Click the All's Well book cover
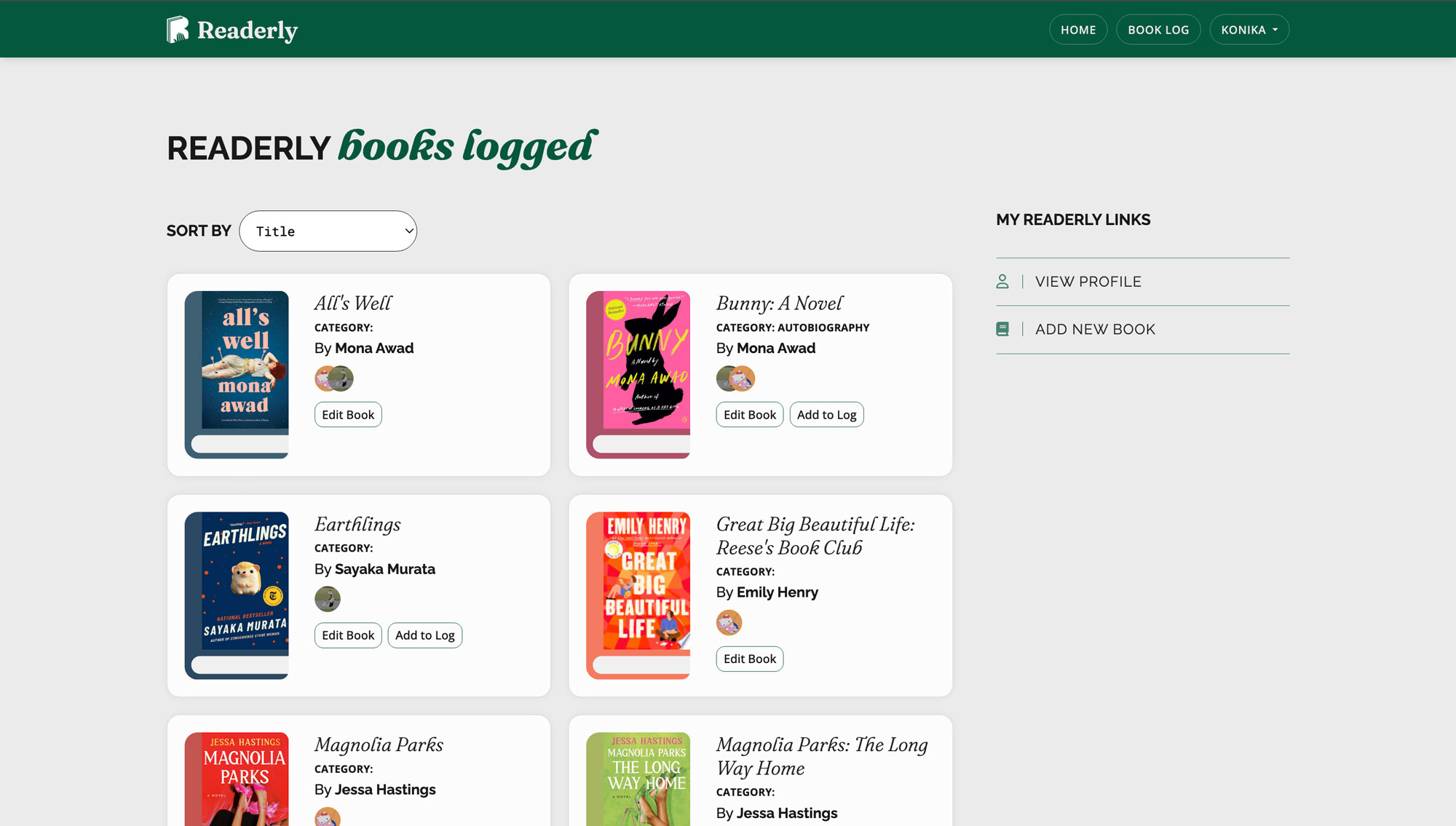 (x=237, y=375)
